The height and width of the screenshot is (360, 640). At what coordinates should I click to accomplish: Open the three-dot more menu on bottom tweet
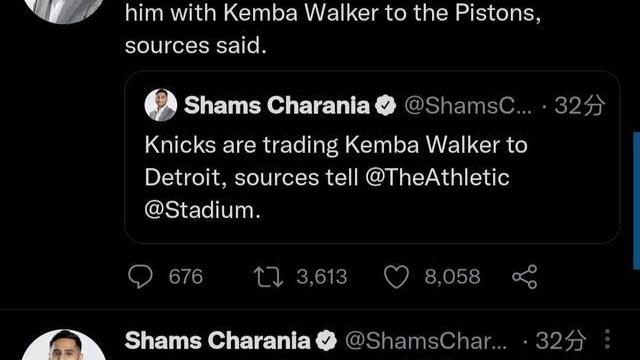[607, 339]
